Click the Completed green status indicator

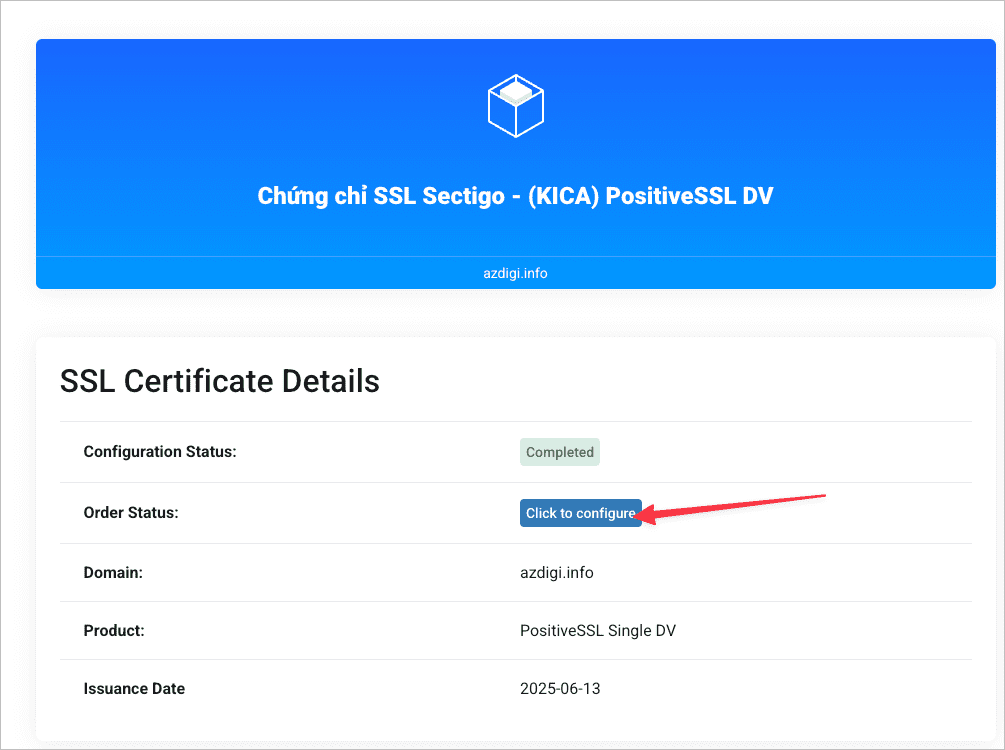coord(559,451)
